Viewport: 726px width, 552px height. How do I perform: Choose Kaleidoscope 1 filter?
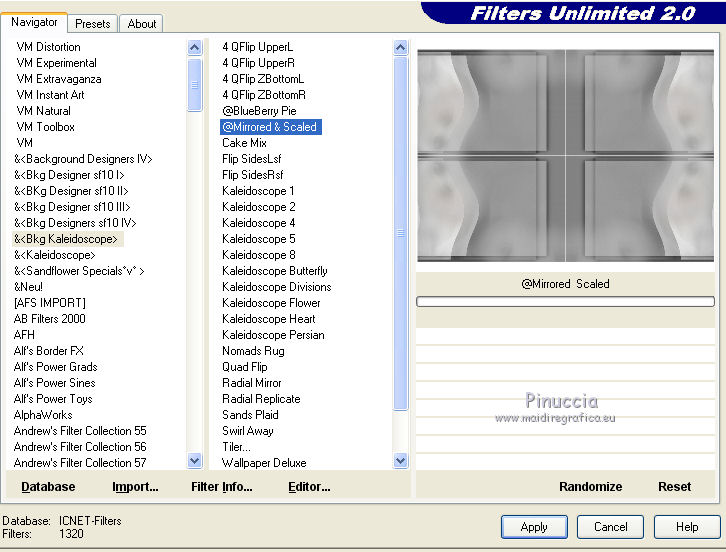click(x=258, y=191)
